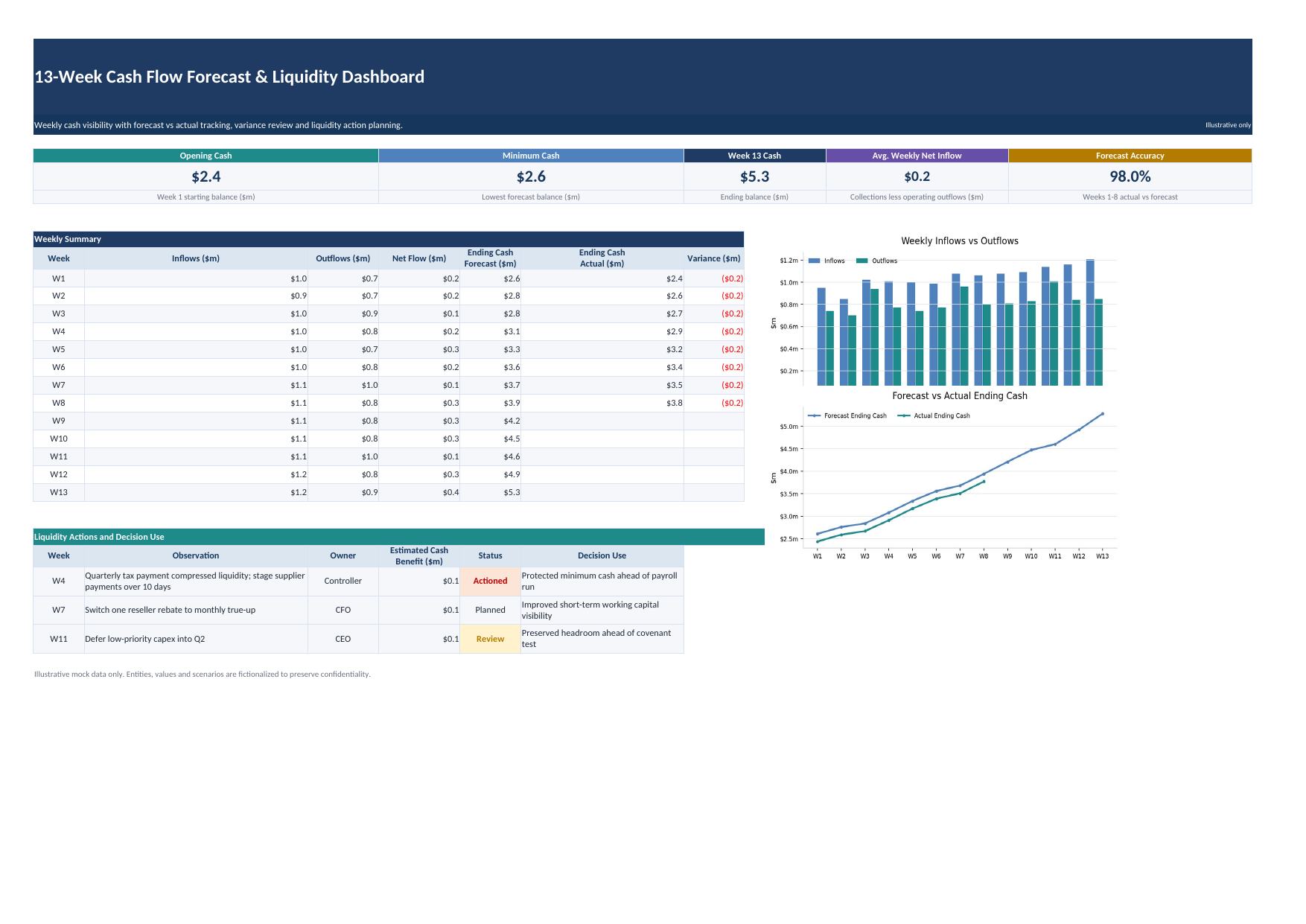Select the 'Weekly Inflows vs Outflows' chart title
This screenshot has height=924, width=1306.
click(960, 241)
